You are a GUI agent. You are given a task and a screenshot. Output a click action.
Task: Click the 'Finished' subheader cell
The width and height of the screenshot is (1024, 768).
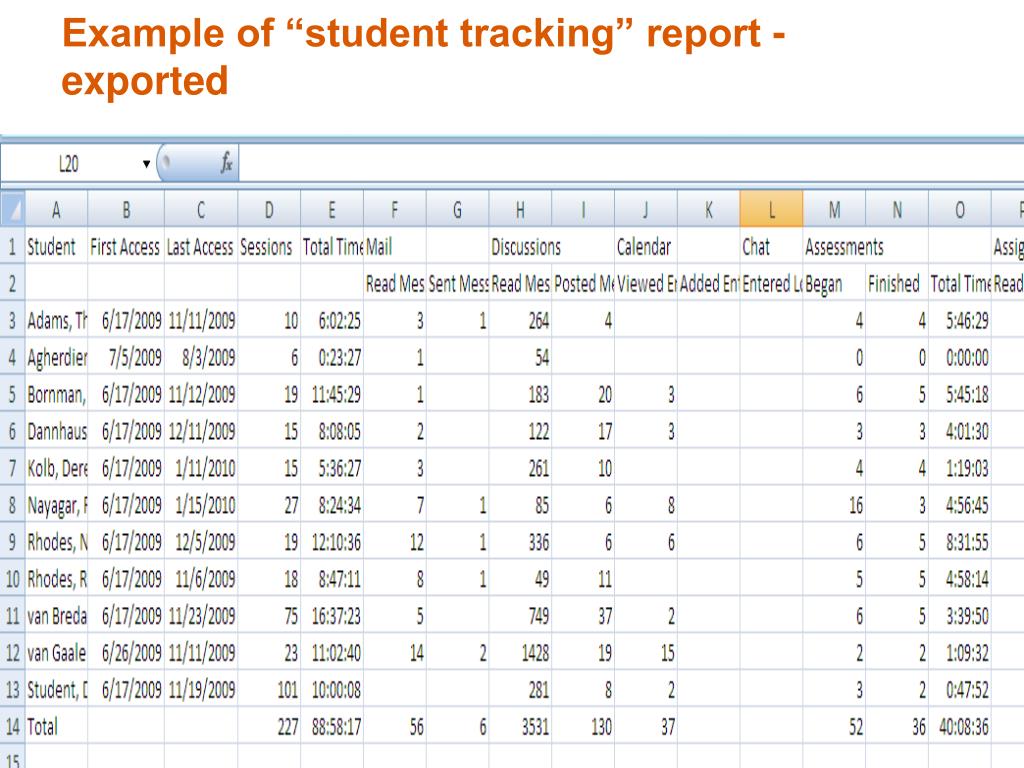(897, 283)
